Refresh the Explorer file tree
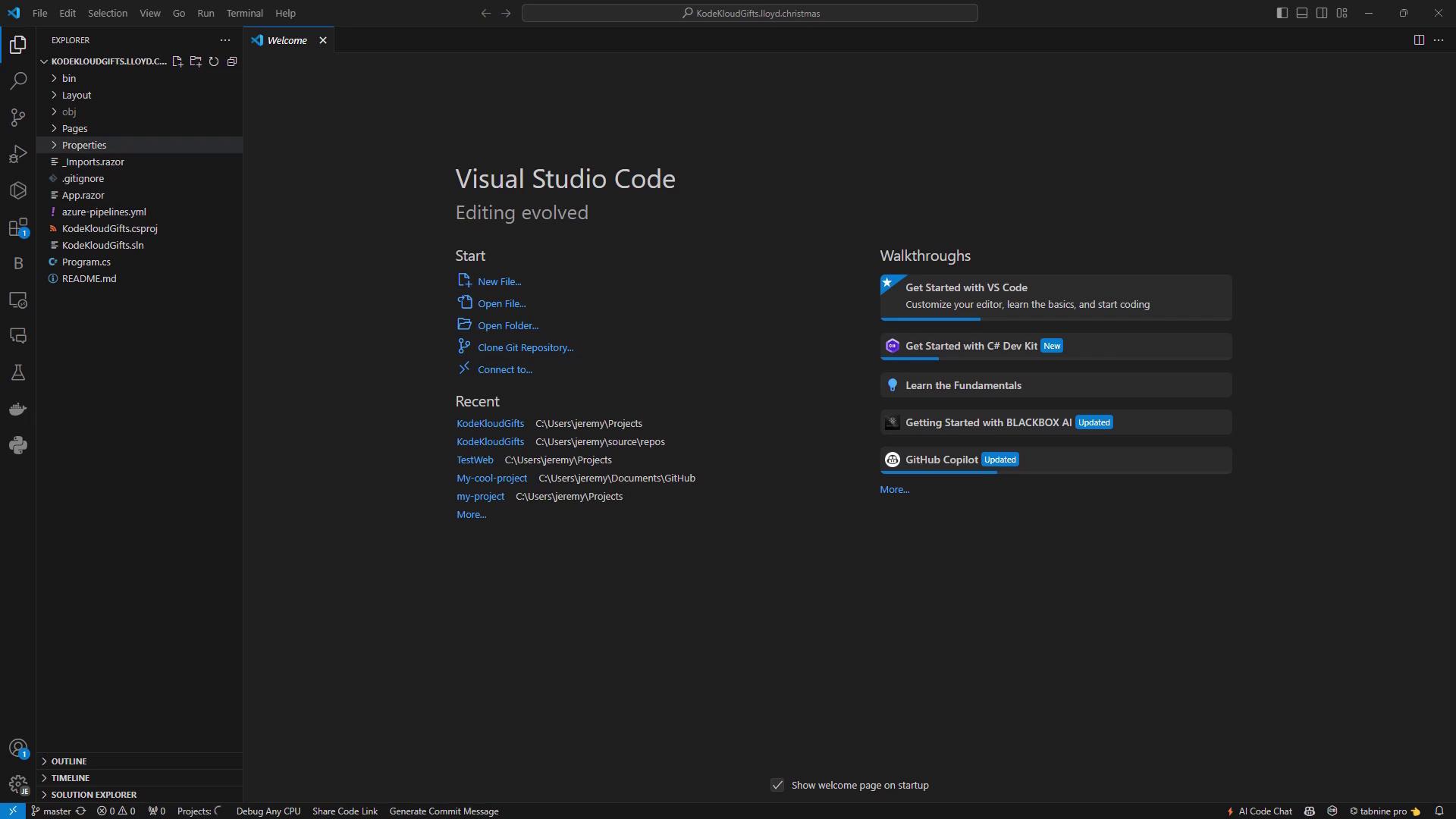Screen dimensions: 1456x819 [x=214, y=61]
